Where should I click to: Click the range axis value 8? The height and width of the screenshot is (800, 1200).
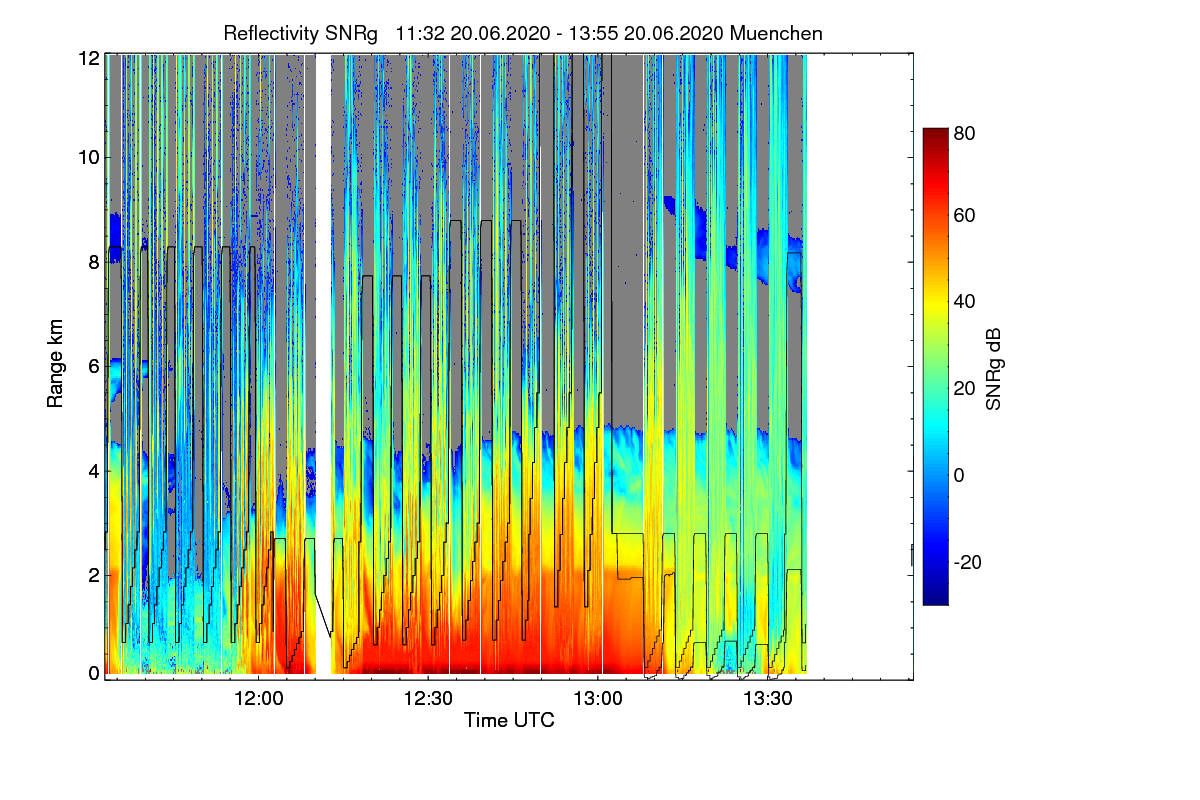pos(94,262)
